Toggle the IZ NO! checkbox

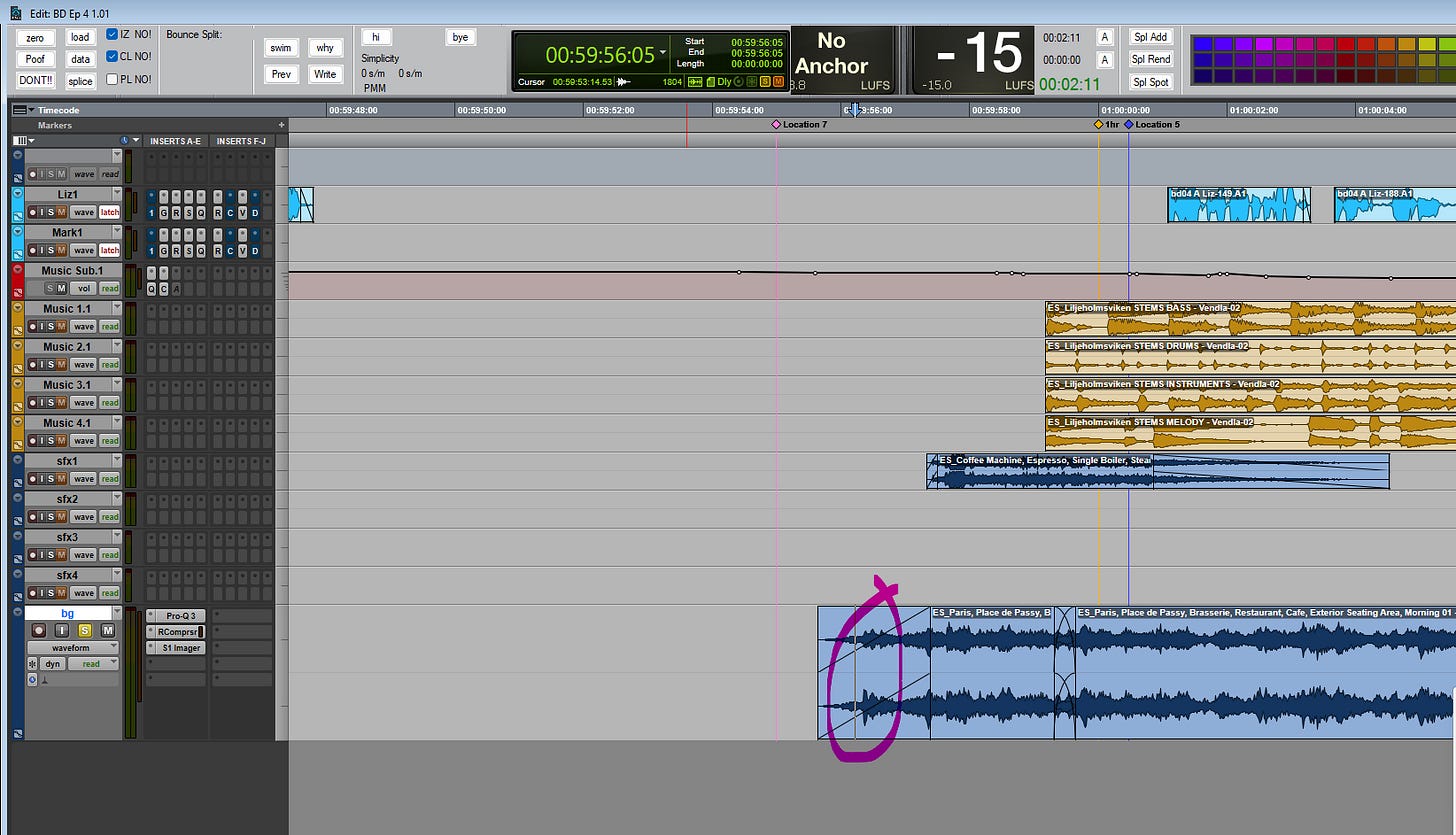coord(112,35)
